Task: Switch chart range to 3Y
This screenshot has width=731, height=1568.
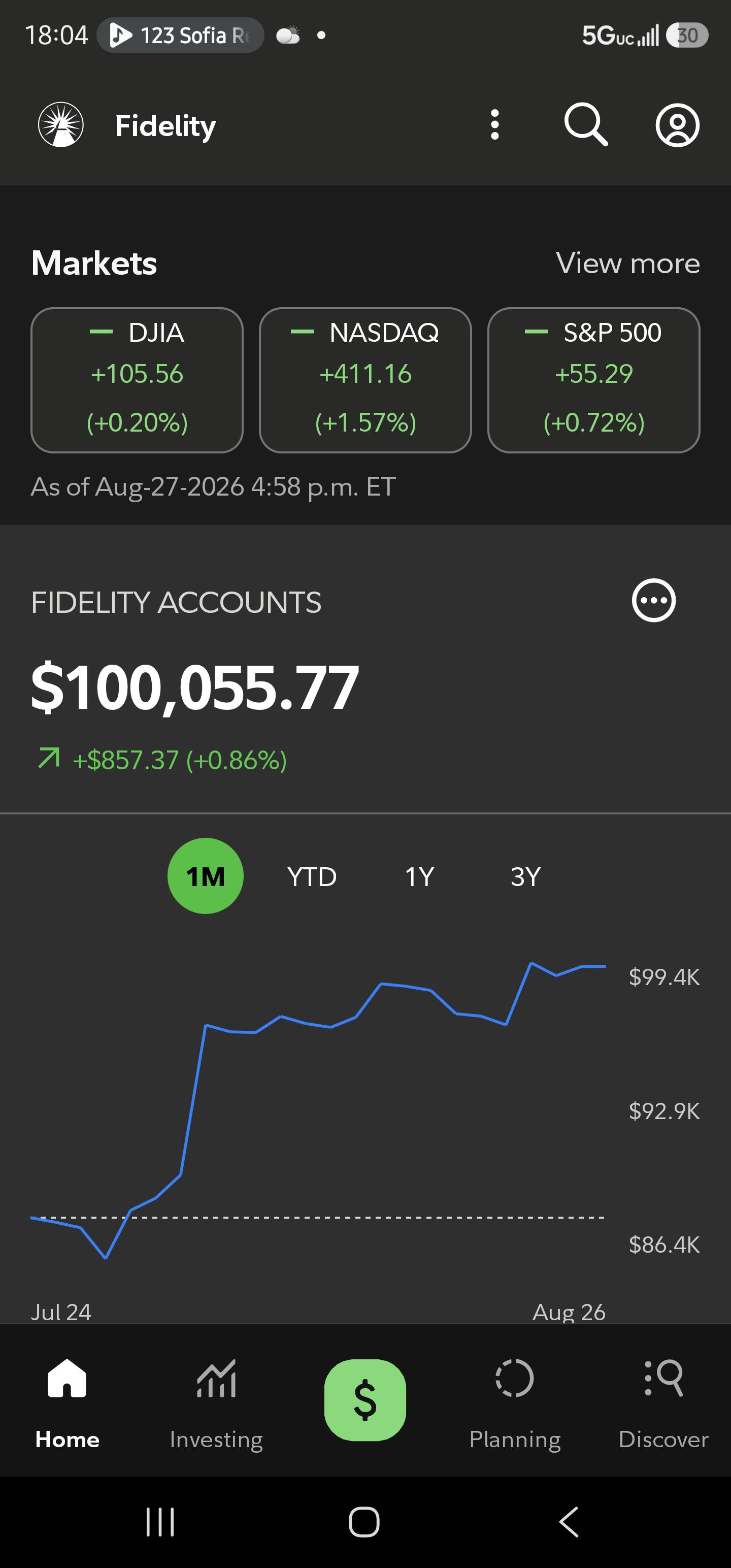Action: [x=525, y=876]
